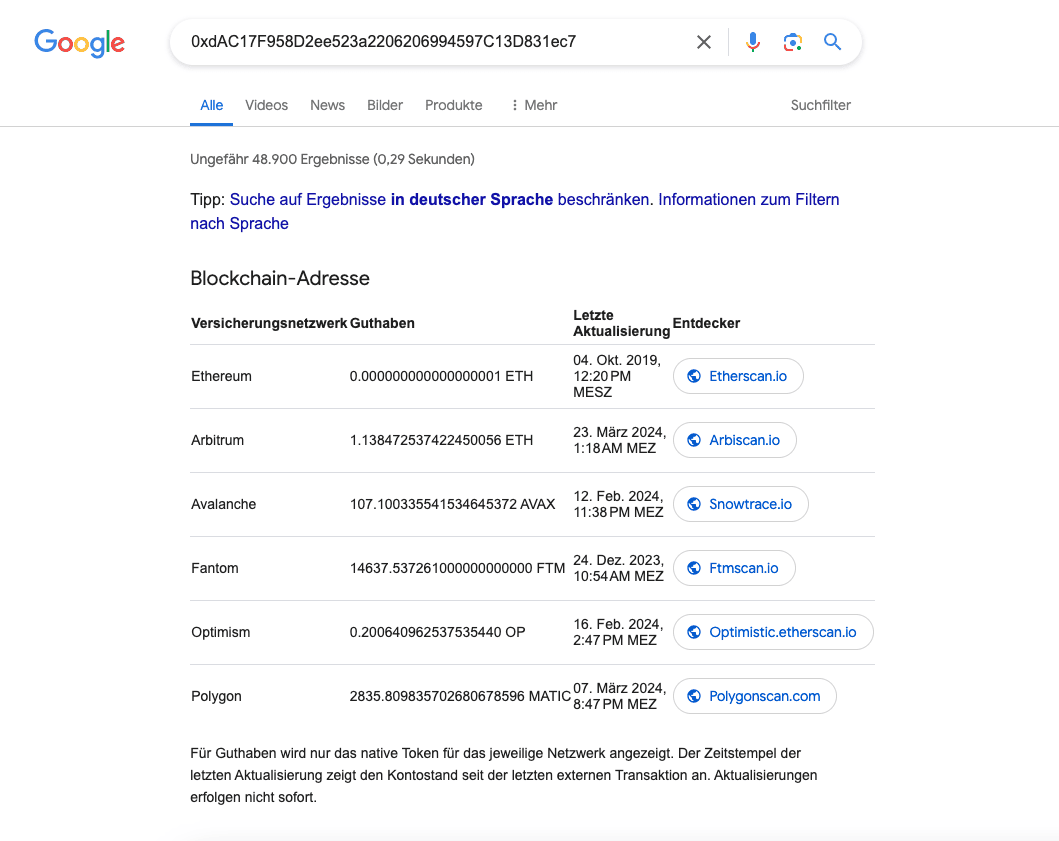
Task: Click the Guthaben column header
Action: [382, 324]
